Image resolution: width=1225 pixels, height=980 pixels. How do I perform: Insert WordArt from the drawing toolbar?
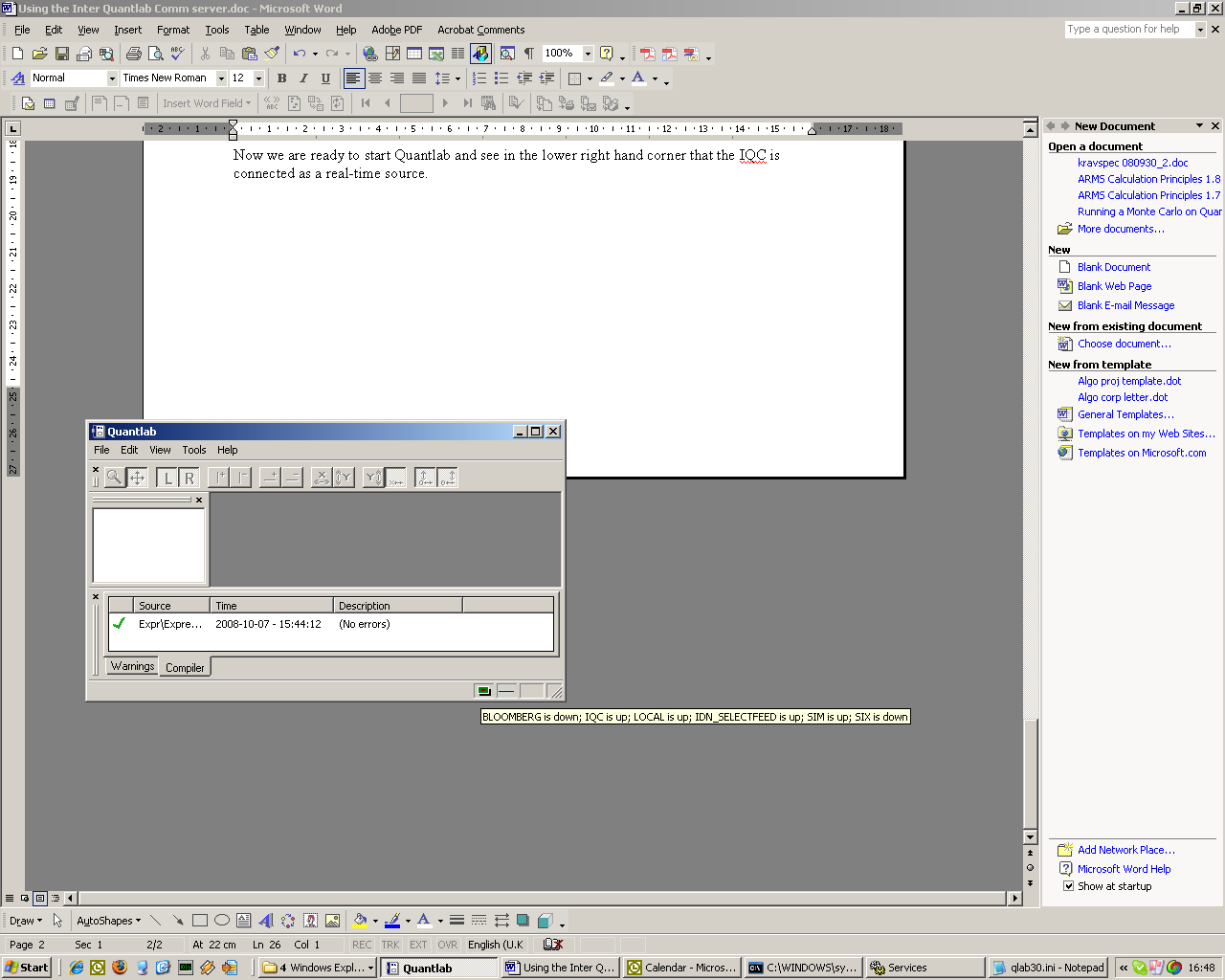tap(266, 921)
